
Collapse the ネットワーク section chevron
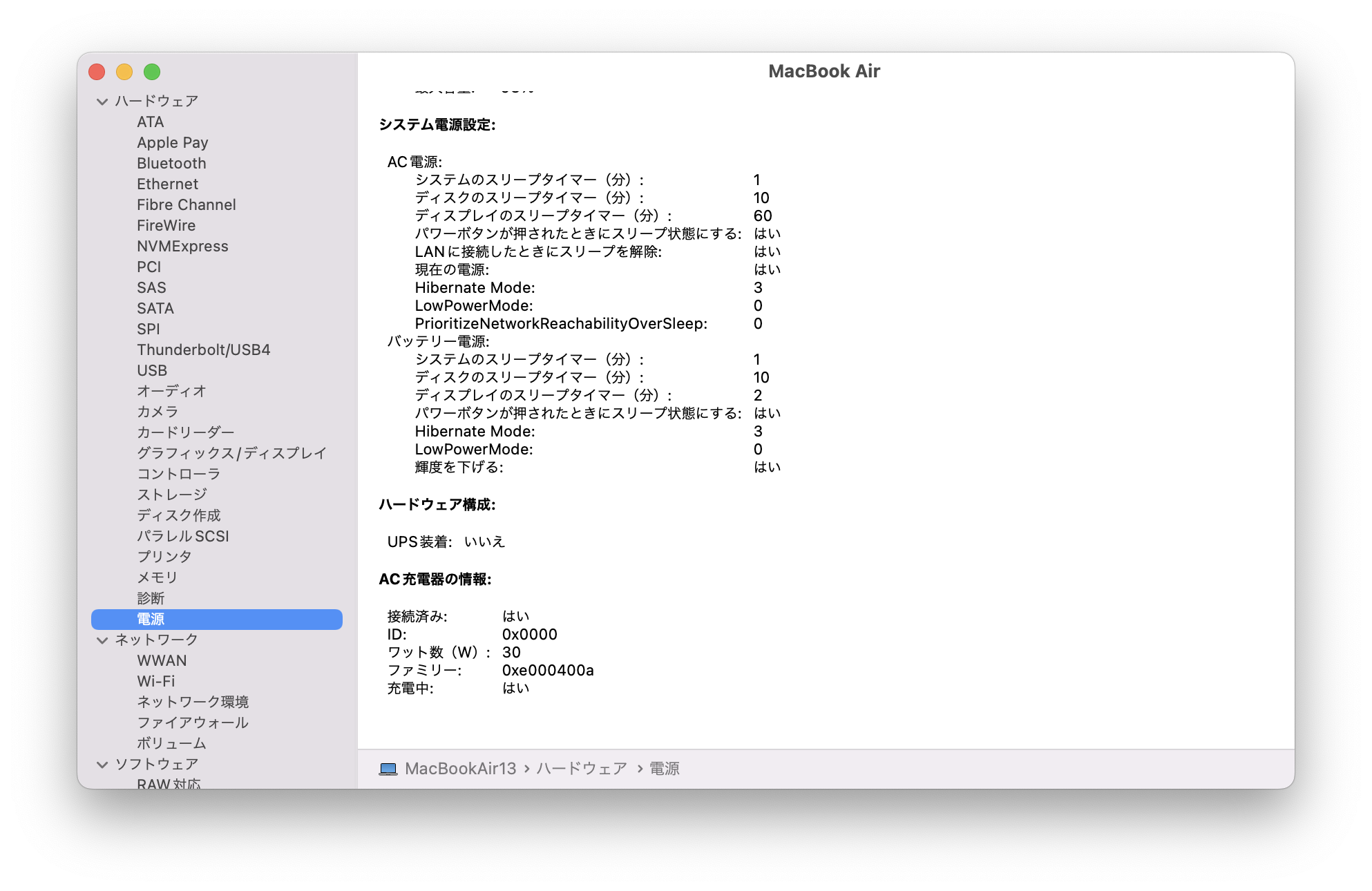[102, 640]
